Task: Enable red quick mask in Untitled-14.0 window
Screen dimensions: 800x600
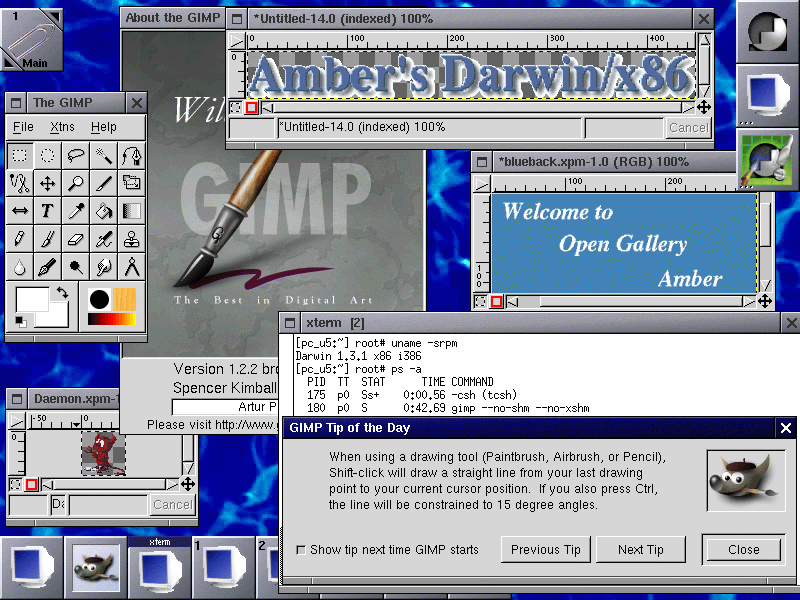Action: point(252,108)
